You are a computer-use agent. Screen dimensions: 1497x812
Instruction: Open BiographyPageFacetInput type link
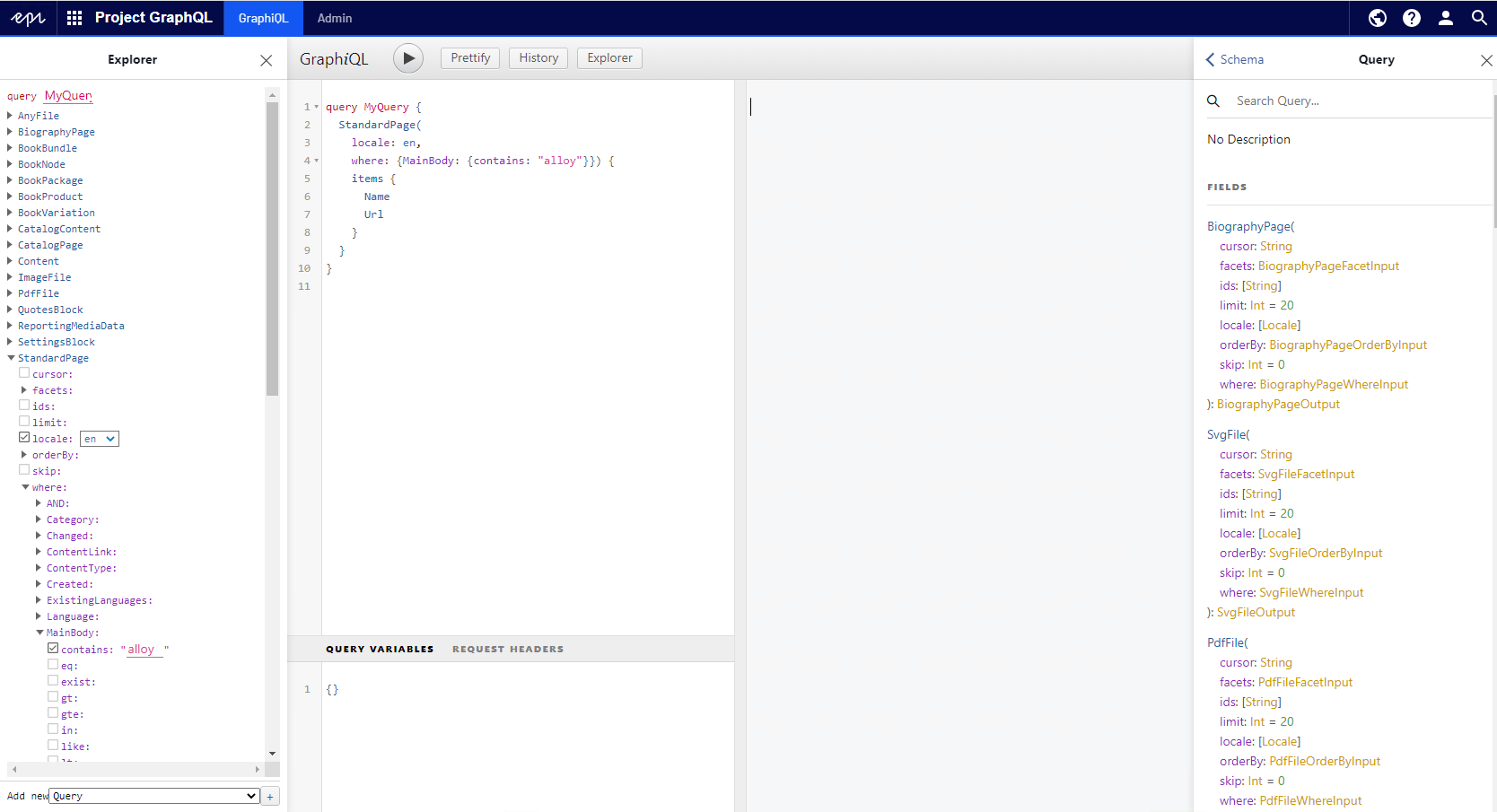pos(1328,266)
